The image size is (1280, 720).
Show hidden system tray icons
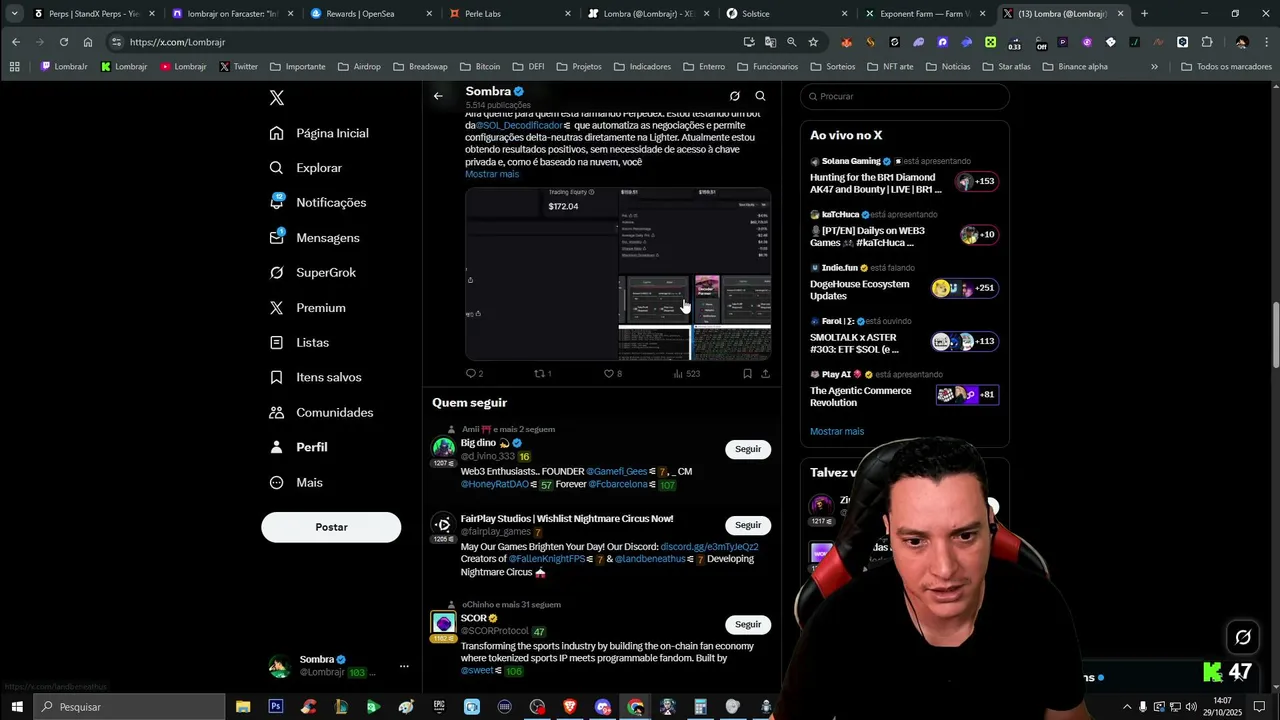1127,707
